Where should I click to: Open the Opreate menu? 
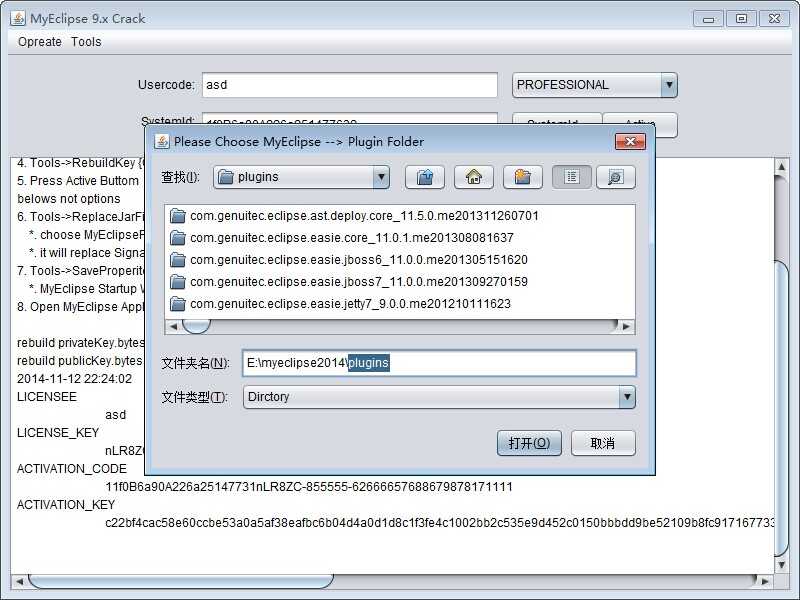coord(40,42)
